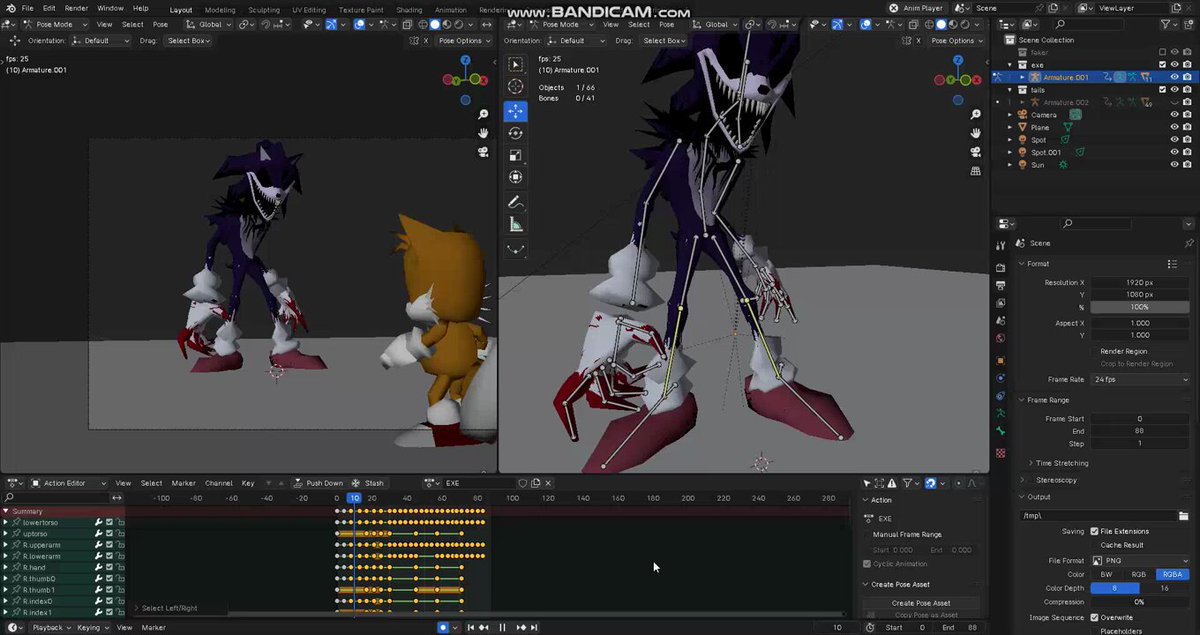Screen dimensions: 1200x635
Task: Toggle camera view icon in the right viewport
Action: coord(975,152)
